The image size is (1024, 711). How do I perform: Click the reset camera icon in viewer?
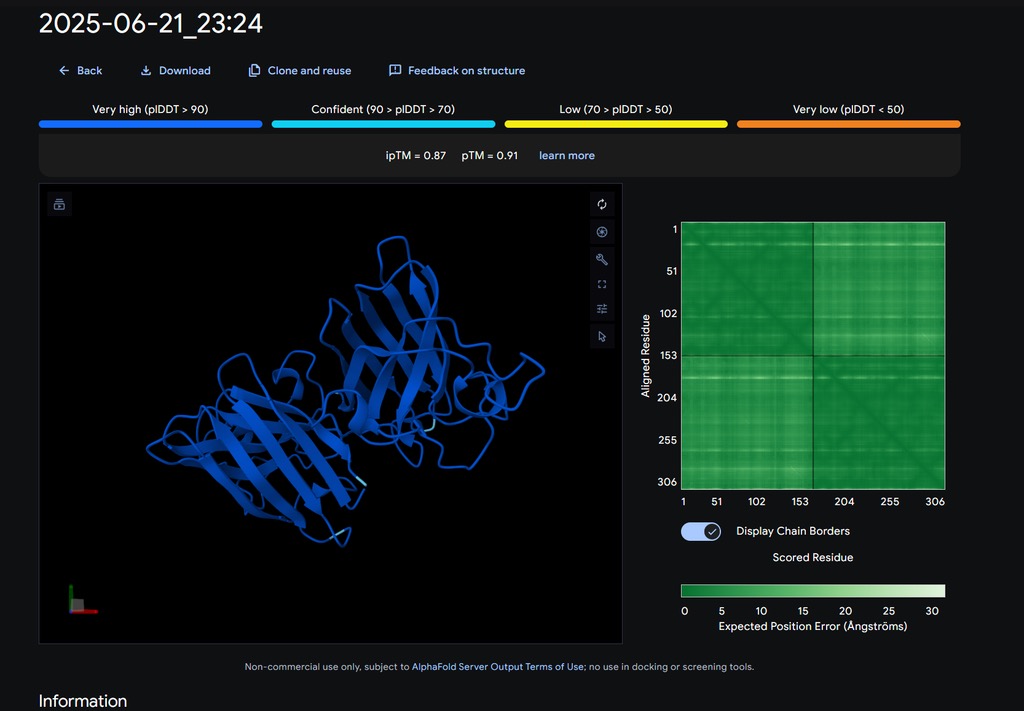coord(601,204)
